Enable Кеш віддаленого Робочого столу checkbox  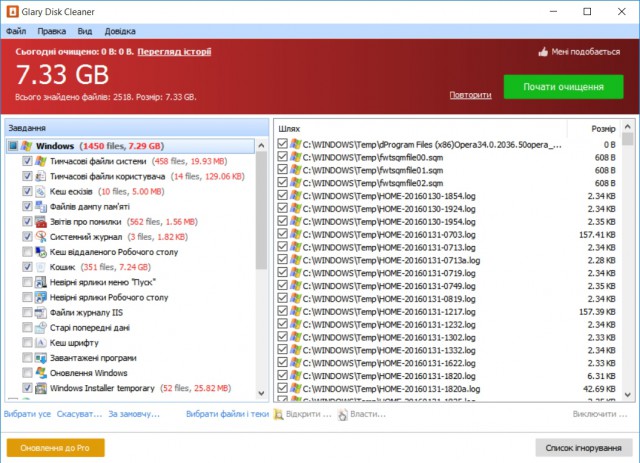click(27, 252)
